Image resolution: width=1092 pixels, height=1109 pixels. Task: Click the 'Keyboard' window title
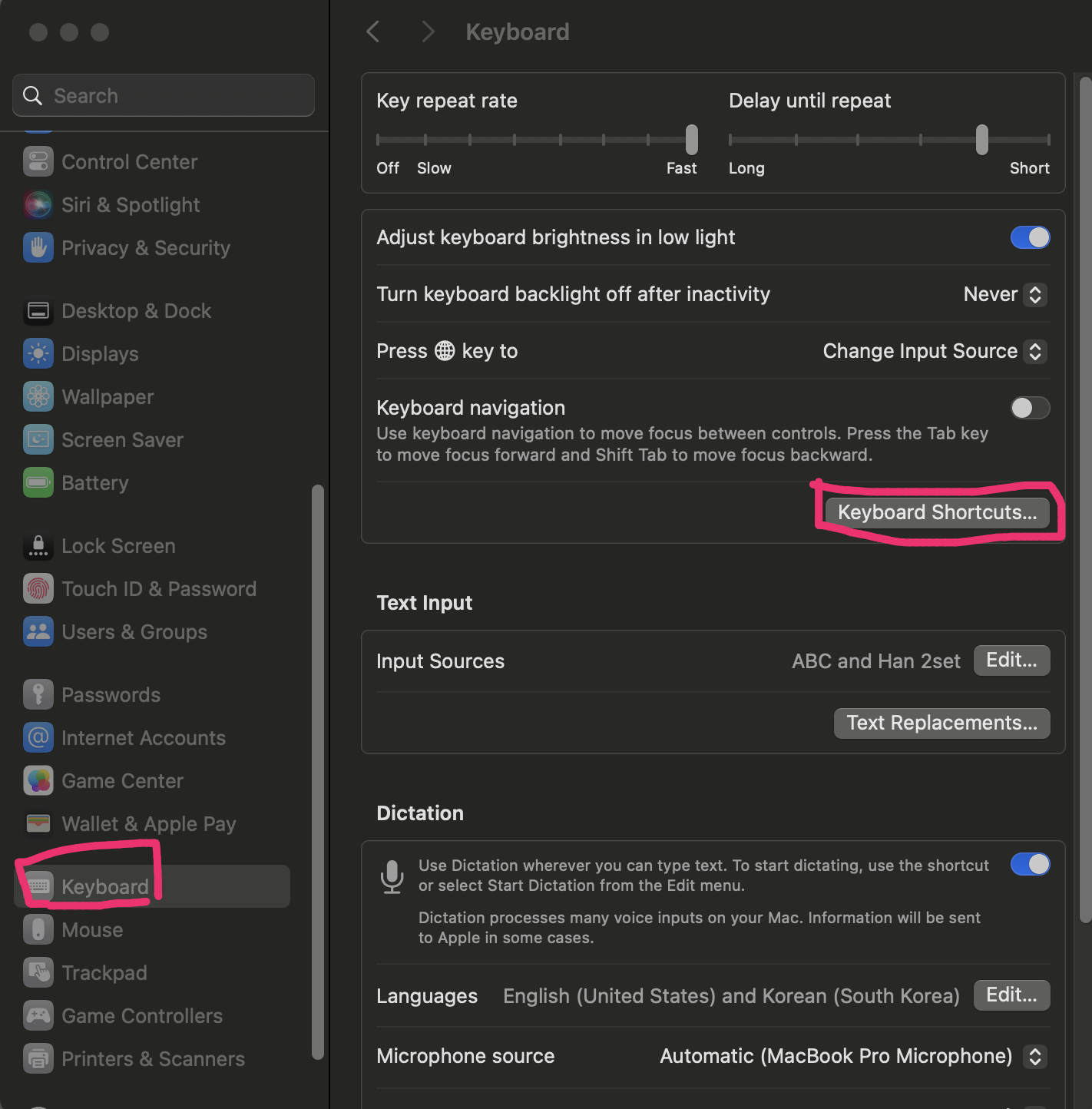[x=518, y=32]
